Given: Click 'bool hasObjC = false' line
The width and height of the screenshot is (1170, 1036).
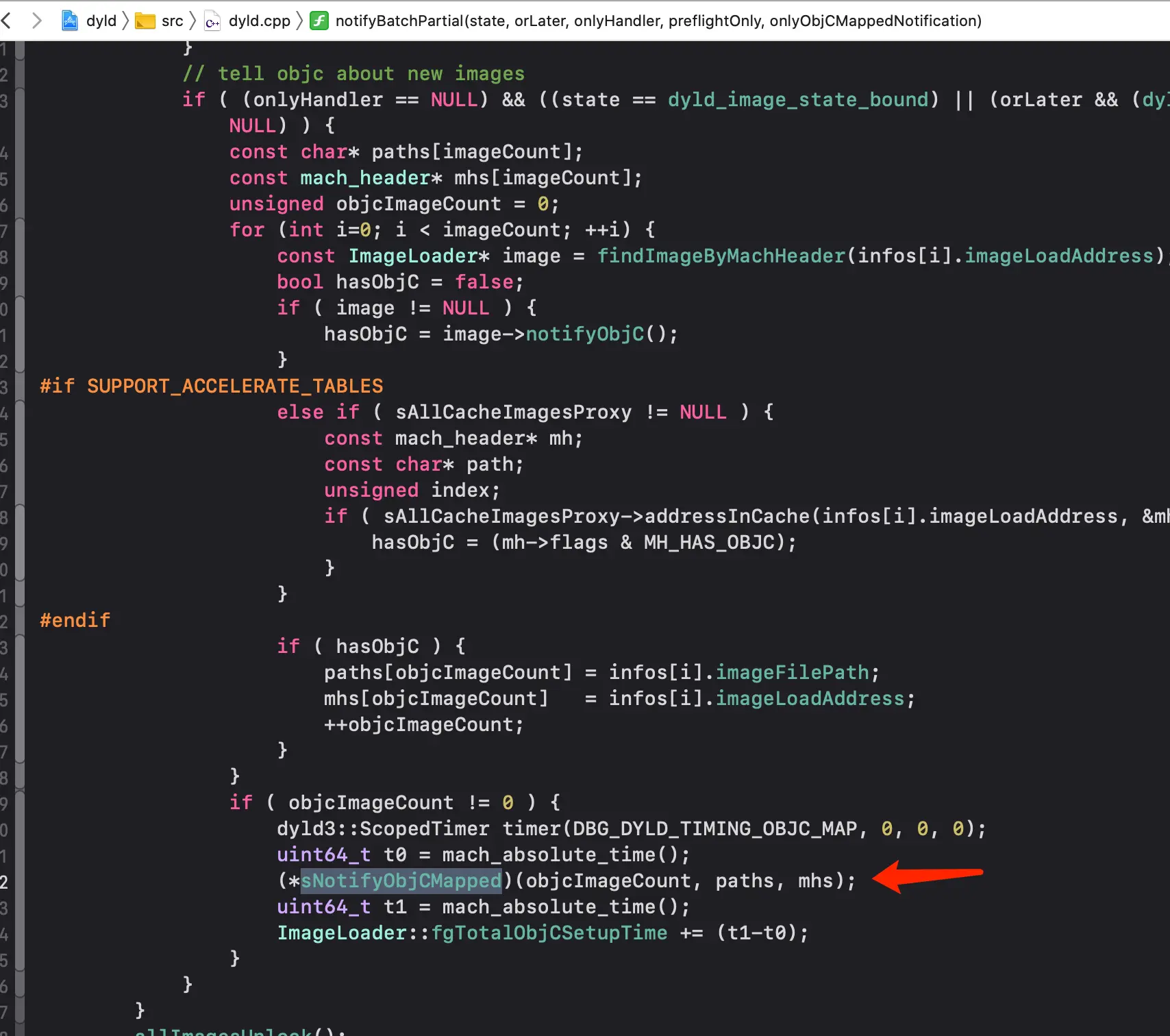Looking at the screenshot, I should coord(401,282).
